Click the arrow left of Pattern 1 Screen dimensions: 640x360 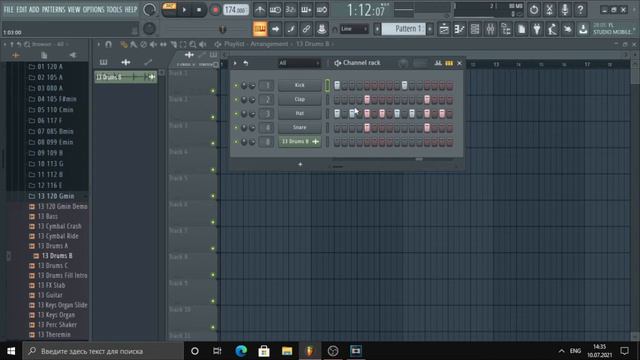377,29
